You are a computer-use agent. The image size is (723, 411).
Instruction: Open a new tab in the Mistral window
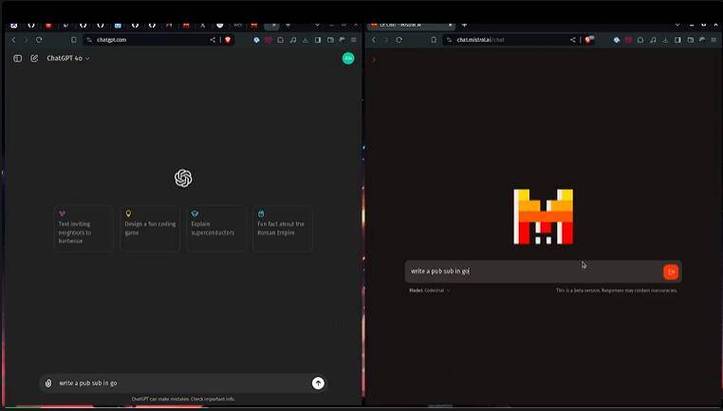click(464, 25)
